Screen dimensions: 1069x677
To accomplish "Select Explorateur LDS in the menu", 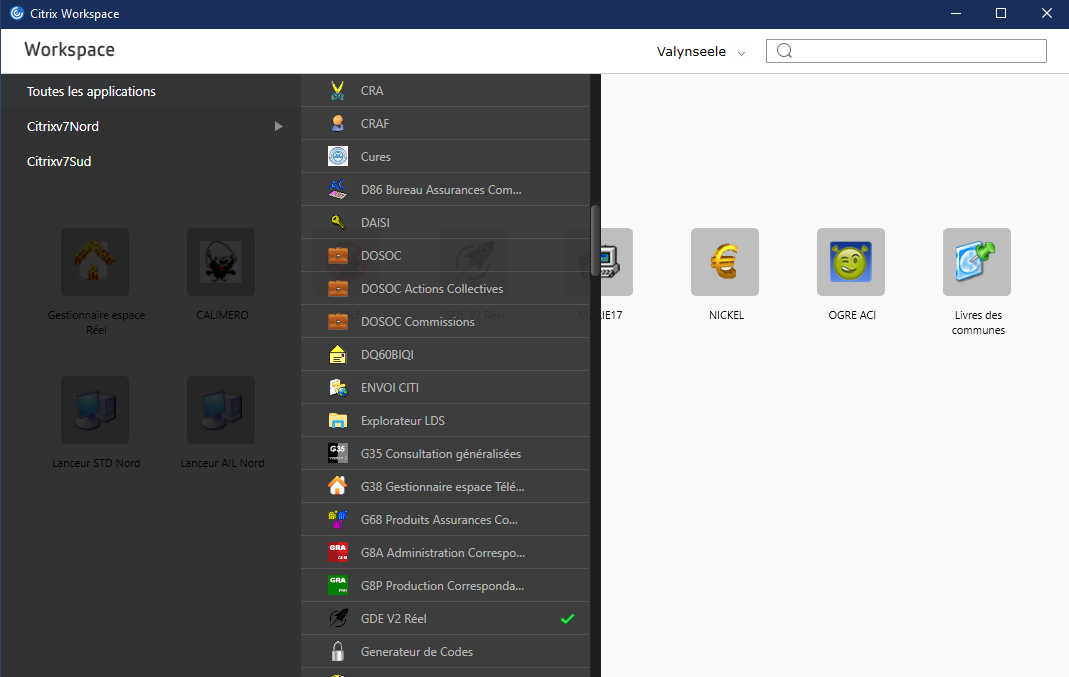I will coord(403,421).
